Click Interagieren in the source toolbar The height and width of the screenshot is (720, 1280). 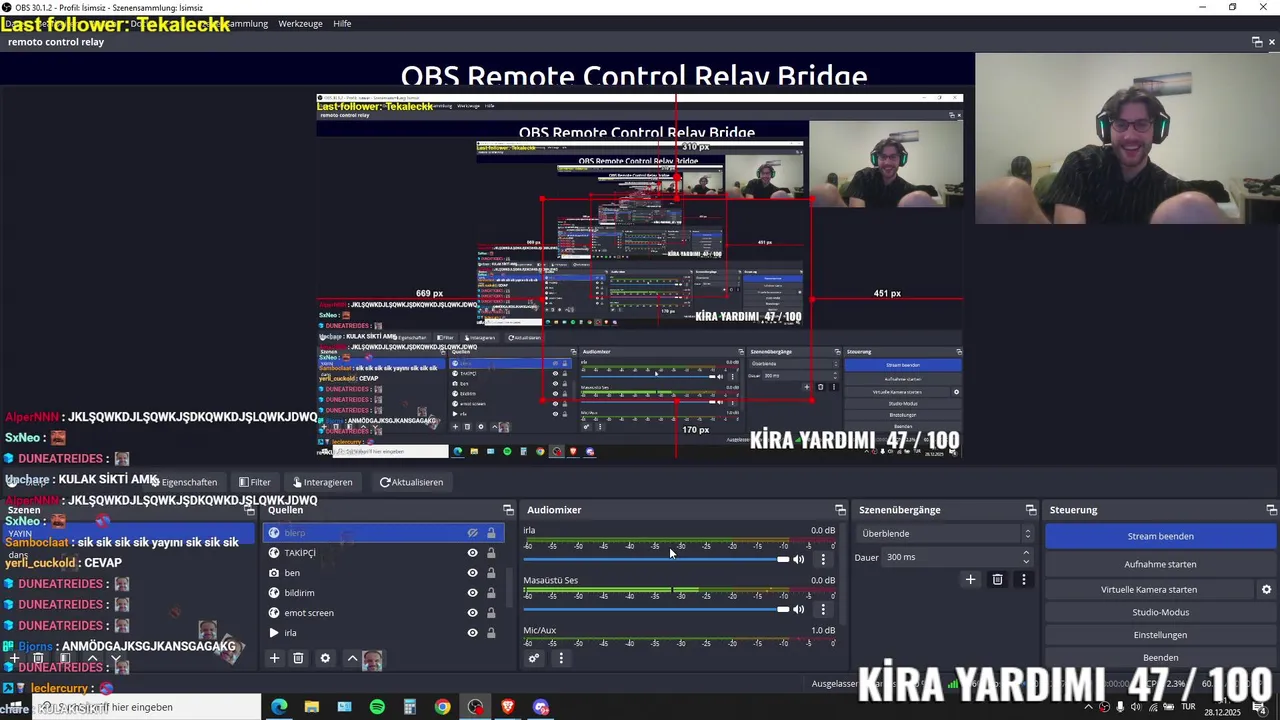(321, 482)
